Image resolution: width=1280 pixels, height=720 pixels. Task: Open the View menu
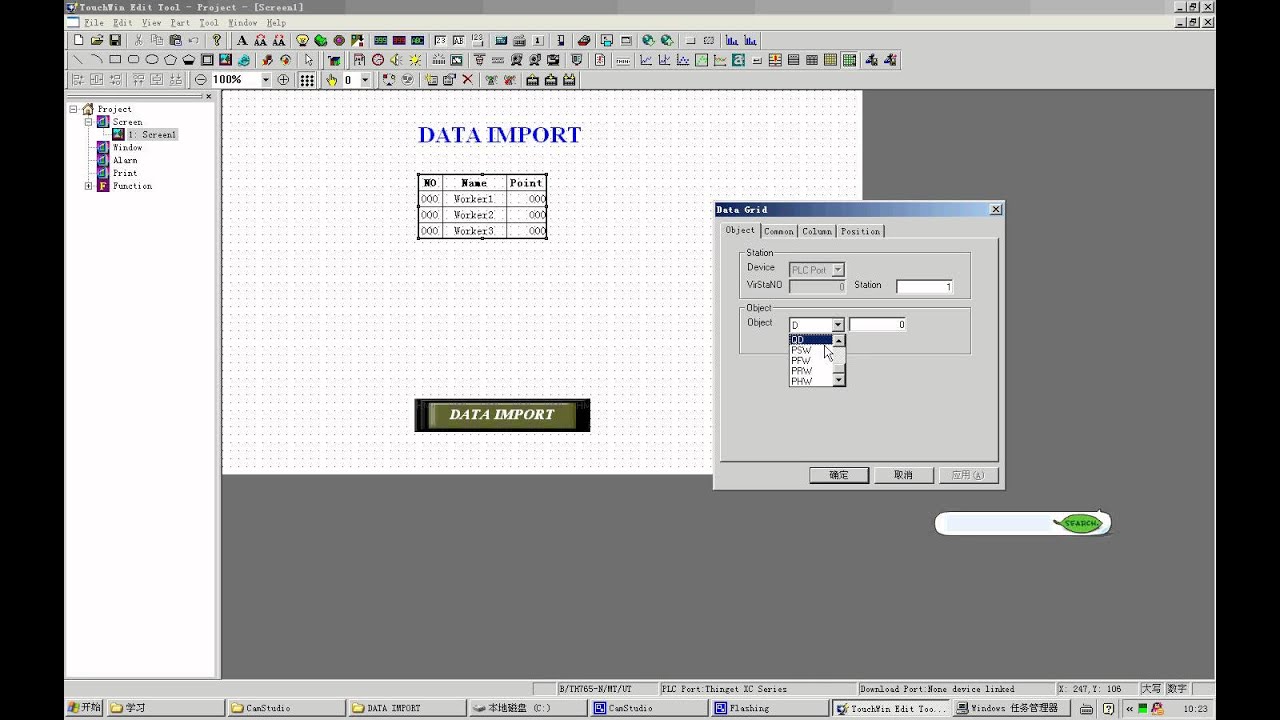pos(151,22)
